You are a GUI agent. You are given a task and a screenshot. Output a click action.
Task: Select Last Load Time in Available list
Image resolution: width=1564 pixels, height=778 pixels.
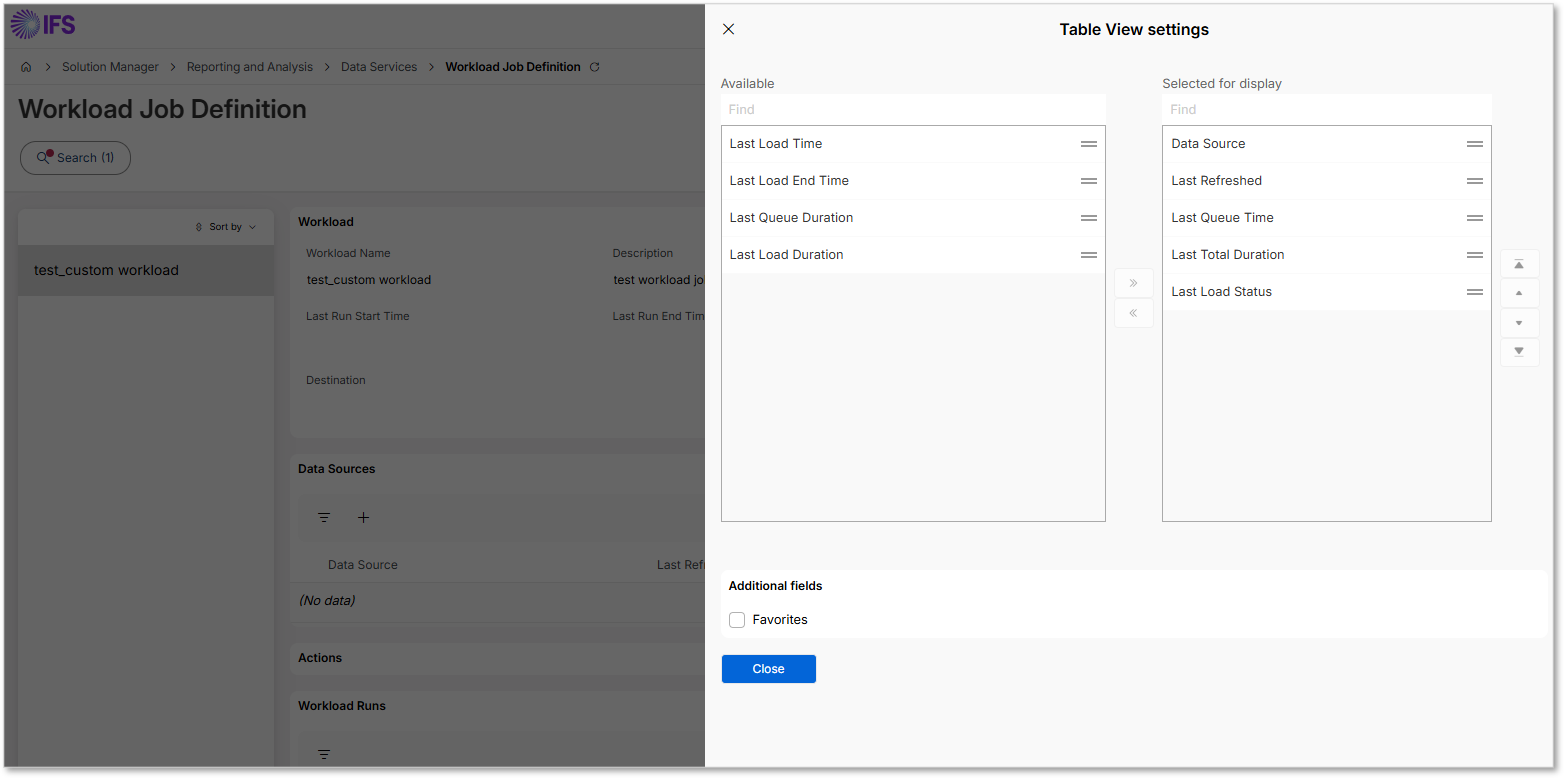click(913, 144)
